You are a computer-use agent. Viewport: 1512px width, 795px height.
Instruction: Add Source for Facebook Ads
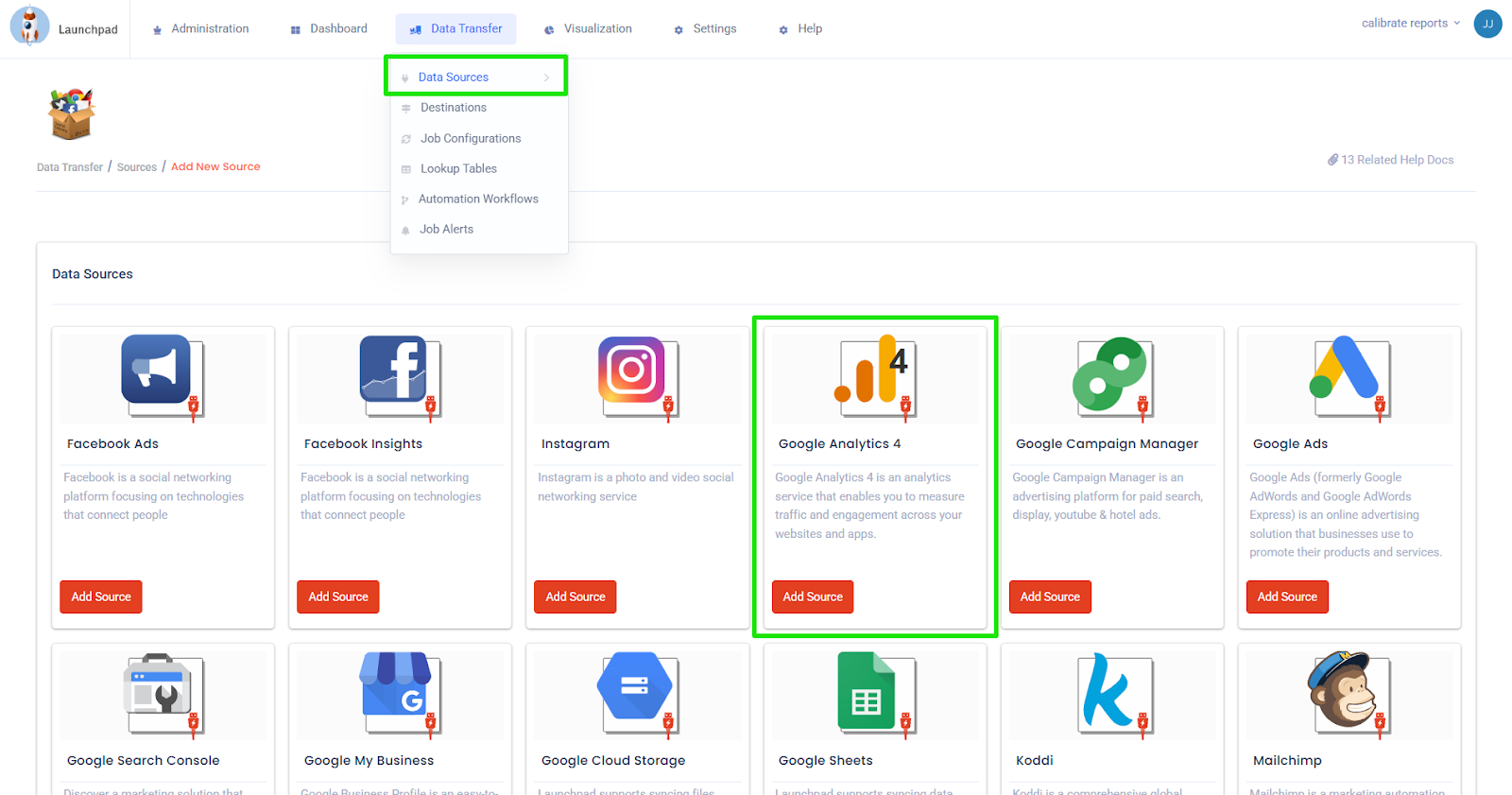[x=101, y=596]
